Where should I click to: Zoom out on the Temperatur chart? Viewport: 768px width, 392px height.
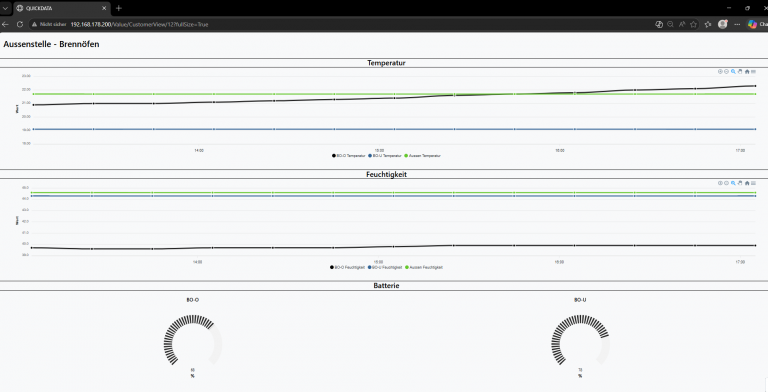coord(726,72)
